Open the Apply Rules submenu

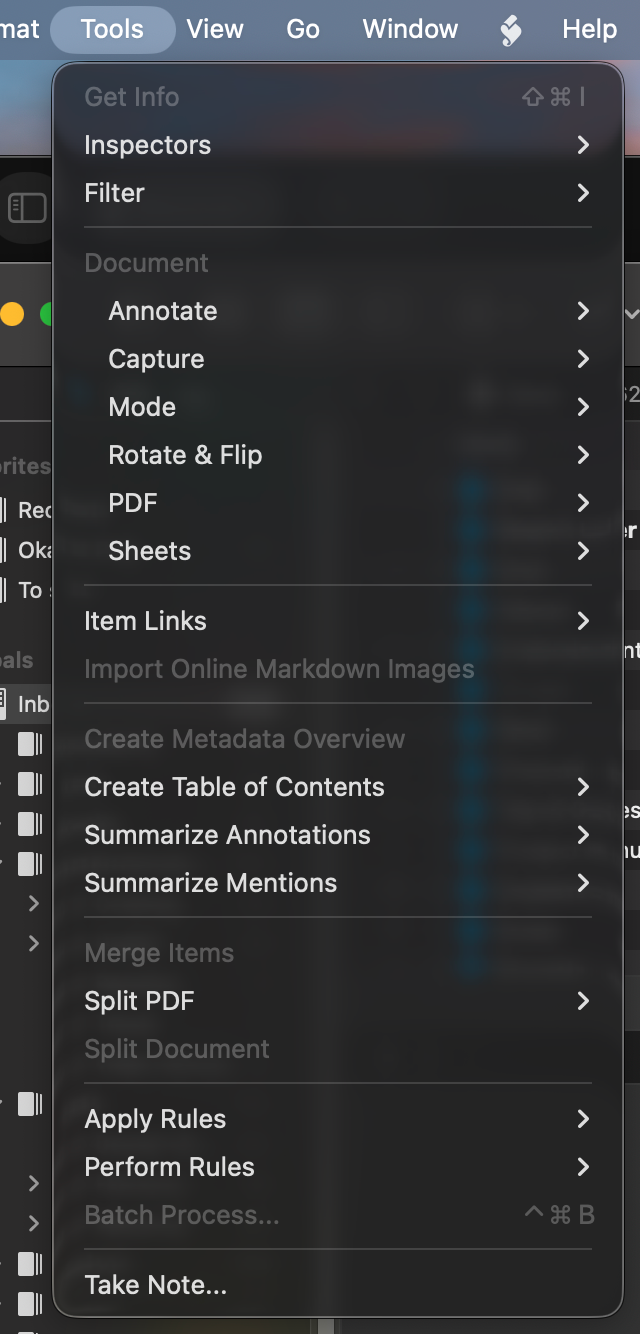point(156,1119)
